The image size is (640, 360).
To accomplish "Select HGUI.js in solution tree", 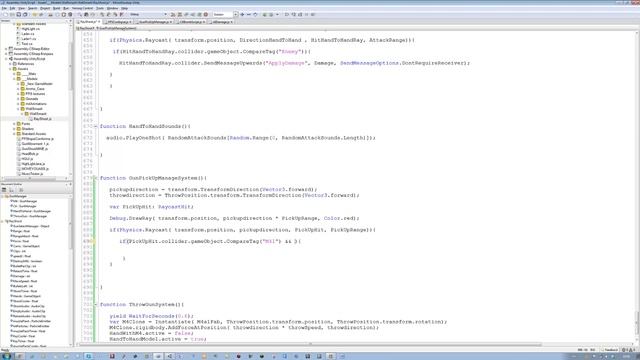I will [x=27, y=159].
